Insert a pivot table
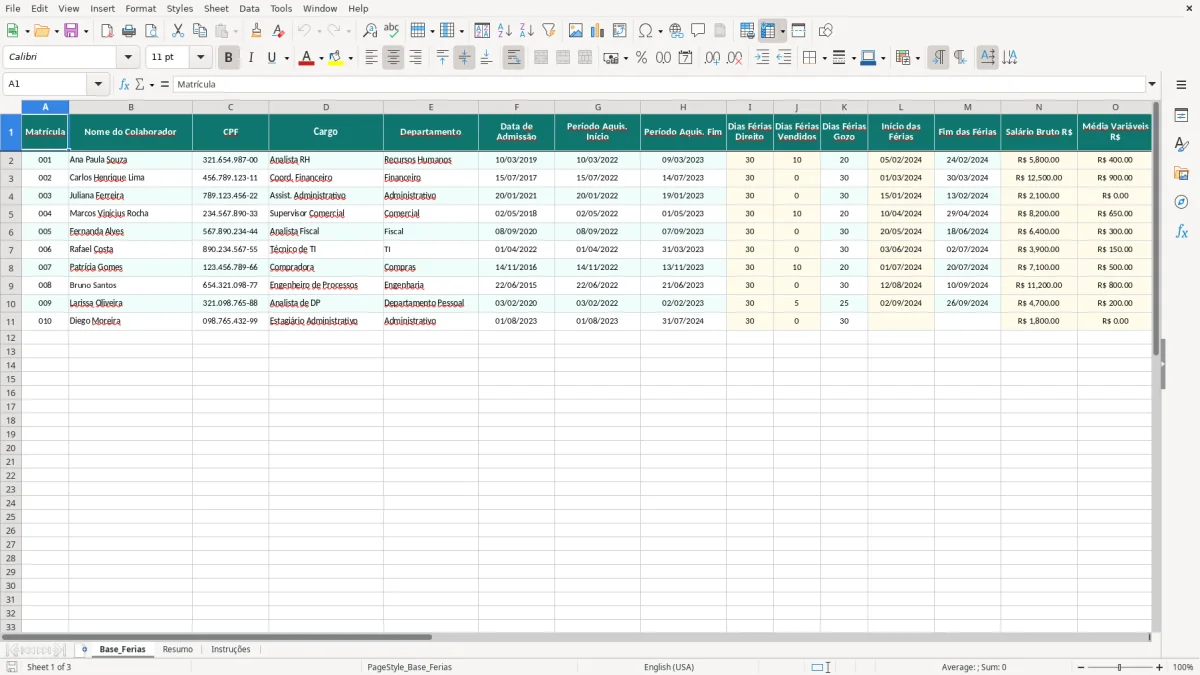 (x=620, y=31)
